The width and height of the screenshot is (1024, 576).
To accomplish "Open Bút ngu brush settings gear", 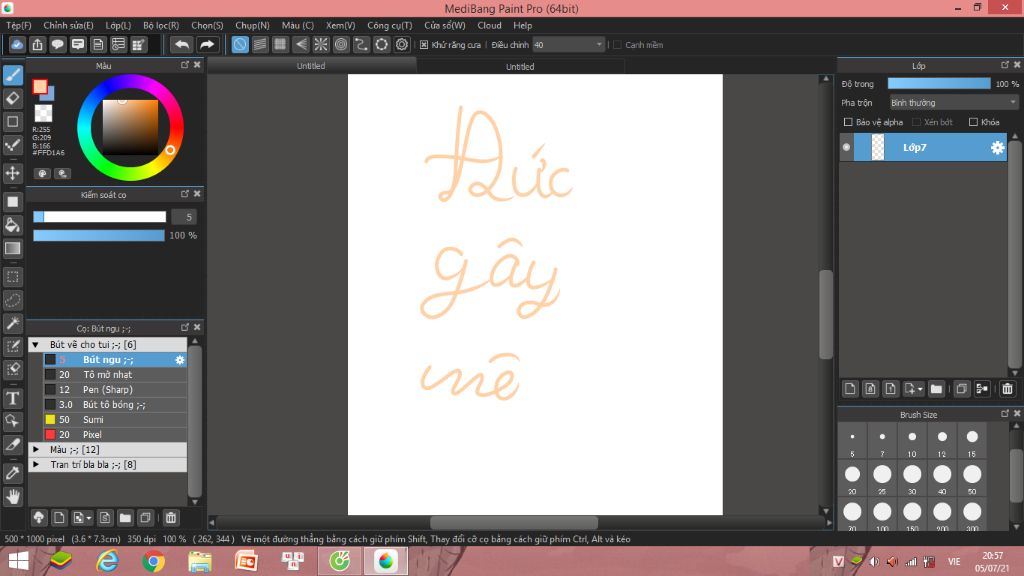I will click(180, 360).
